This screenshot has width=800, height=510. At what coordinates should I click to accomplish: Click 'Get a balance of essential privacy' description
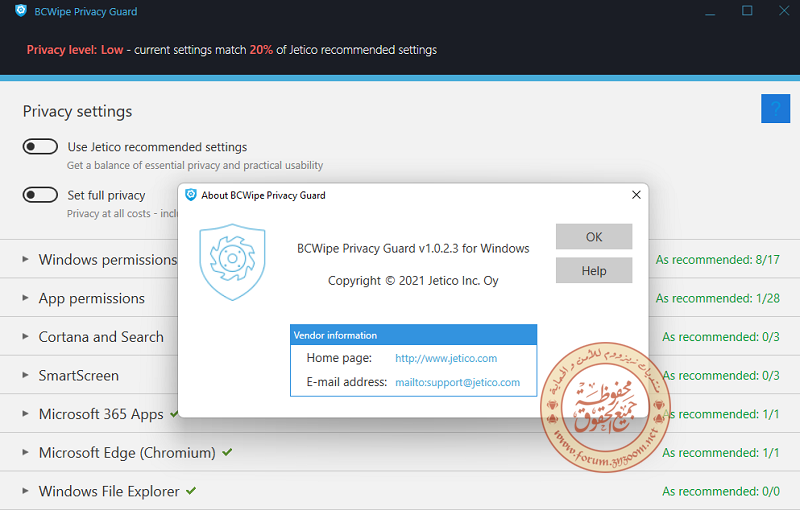pos(195,165)
